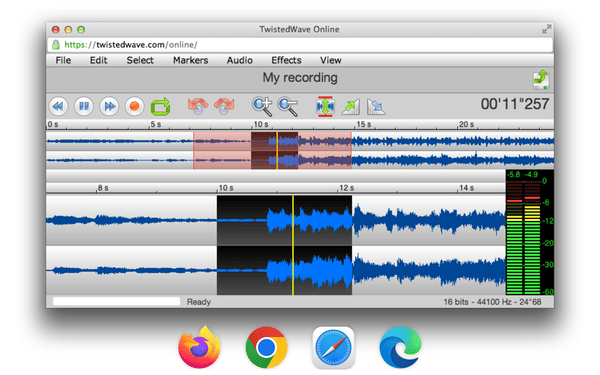This screenshot has height=375, width=600.
Task: Click the 12 s mark on detail ruler
Action: (347, 188)
